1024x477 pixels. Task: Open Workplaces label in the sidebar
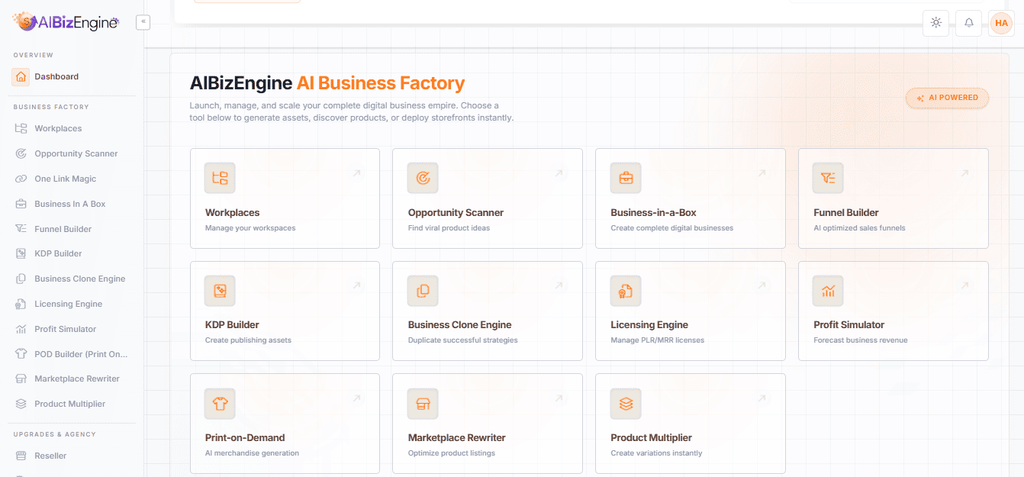pos(58,128)
